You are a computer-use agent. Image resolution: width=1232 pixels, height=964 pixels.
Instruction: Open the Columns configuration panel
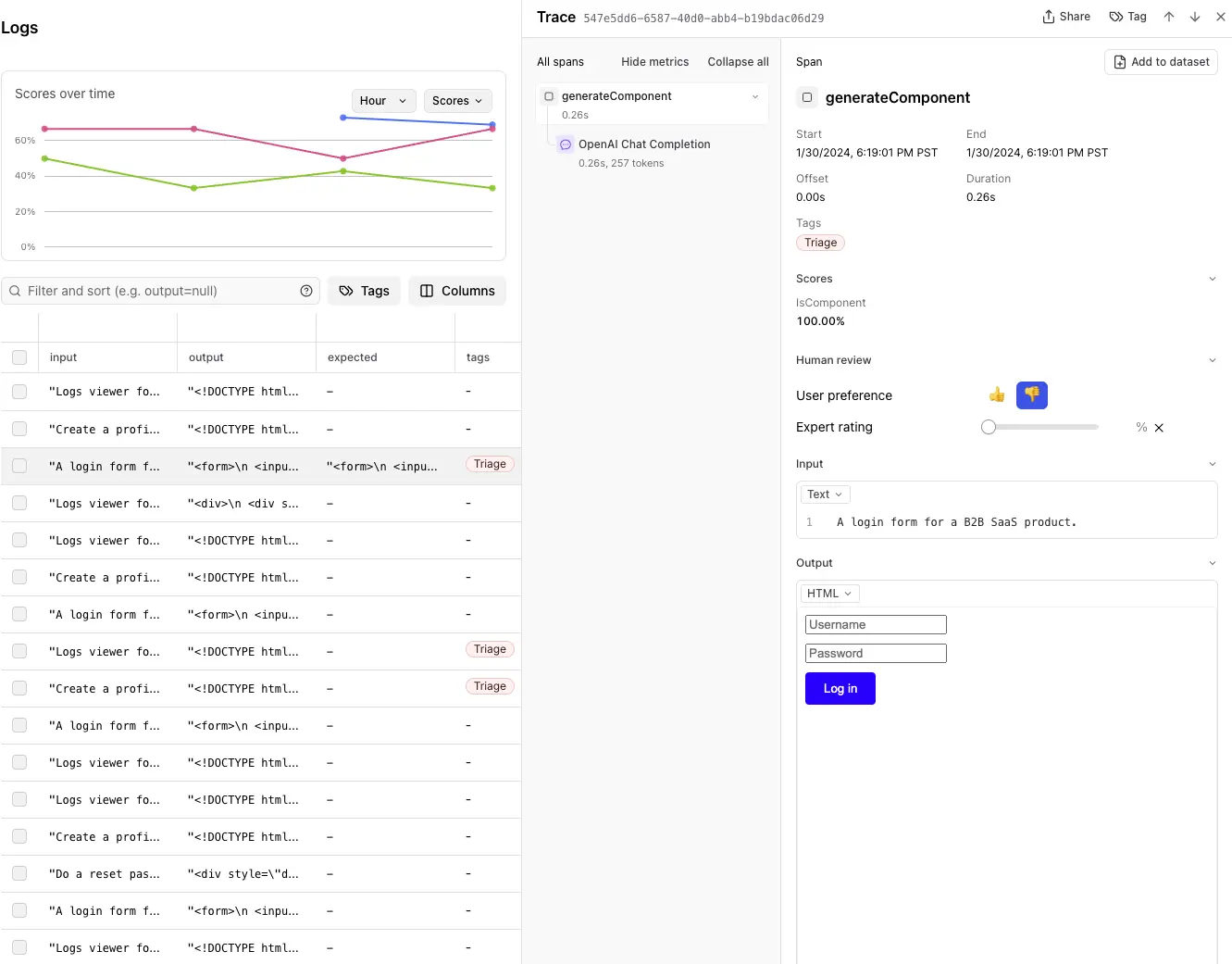pyautogui.click(x=456, y=290)
